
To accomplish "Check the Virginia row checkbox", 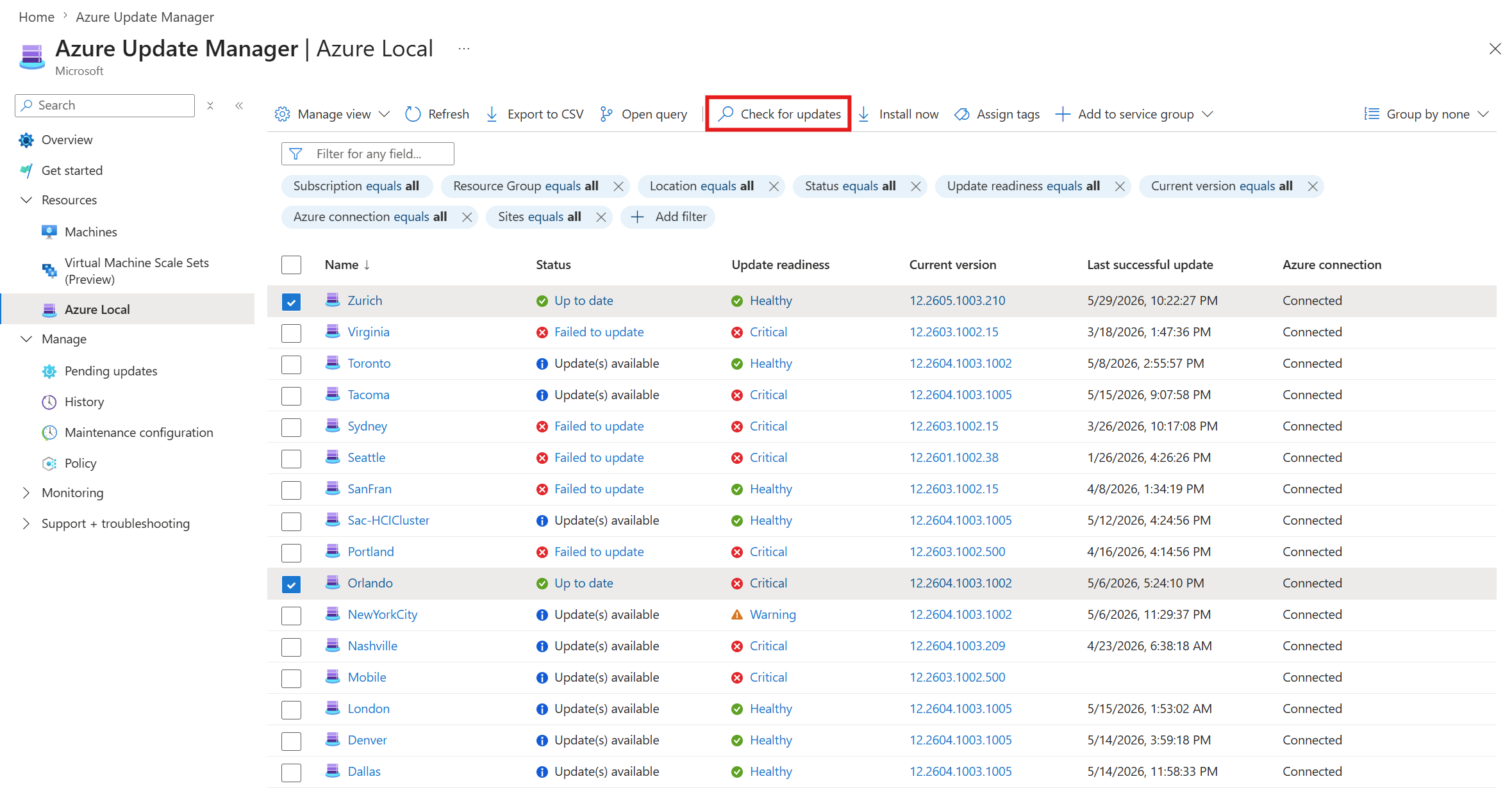I will [x=291, y=333].
